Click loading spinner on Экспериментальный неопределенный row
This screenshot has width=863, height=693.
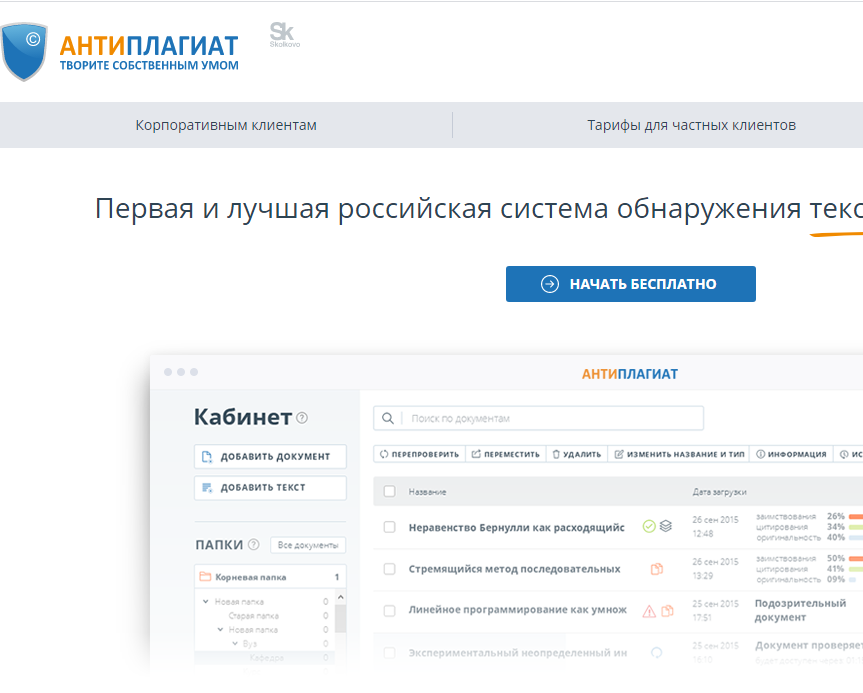[x=657, y=653]
